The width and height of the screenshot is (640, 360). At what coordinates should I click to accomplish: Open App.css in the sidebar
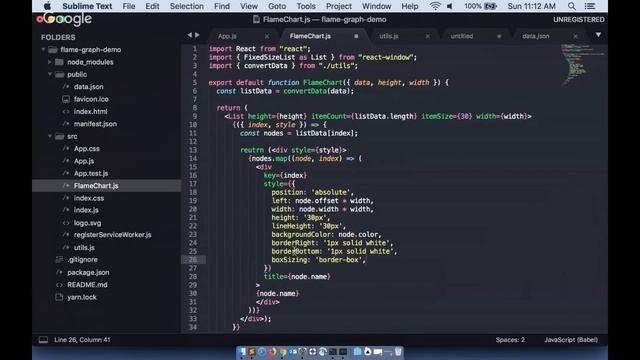pos(87,149)
